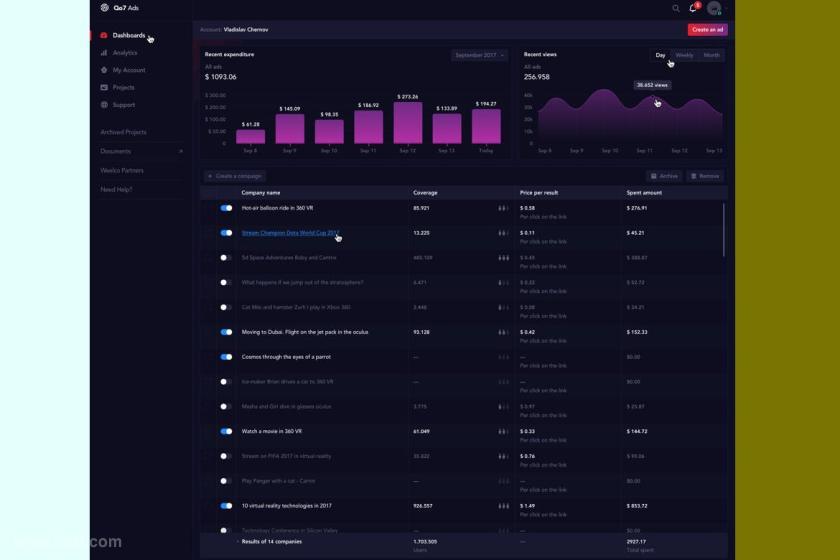
Task: Click coverage people icon for 10 virtual reality row
Action: (503, 506)
